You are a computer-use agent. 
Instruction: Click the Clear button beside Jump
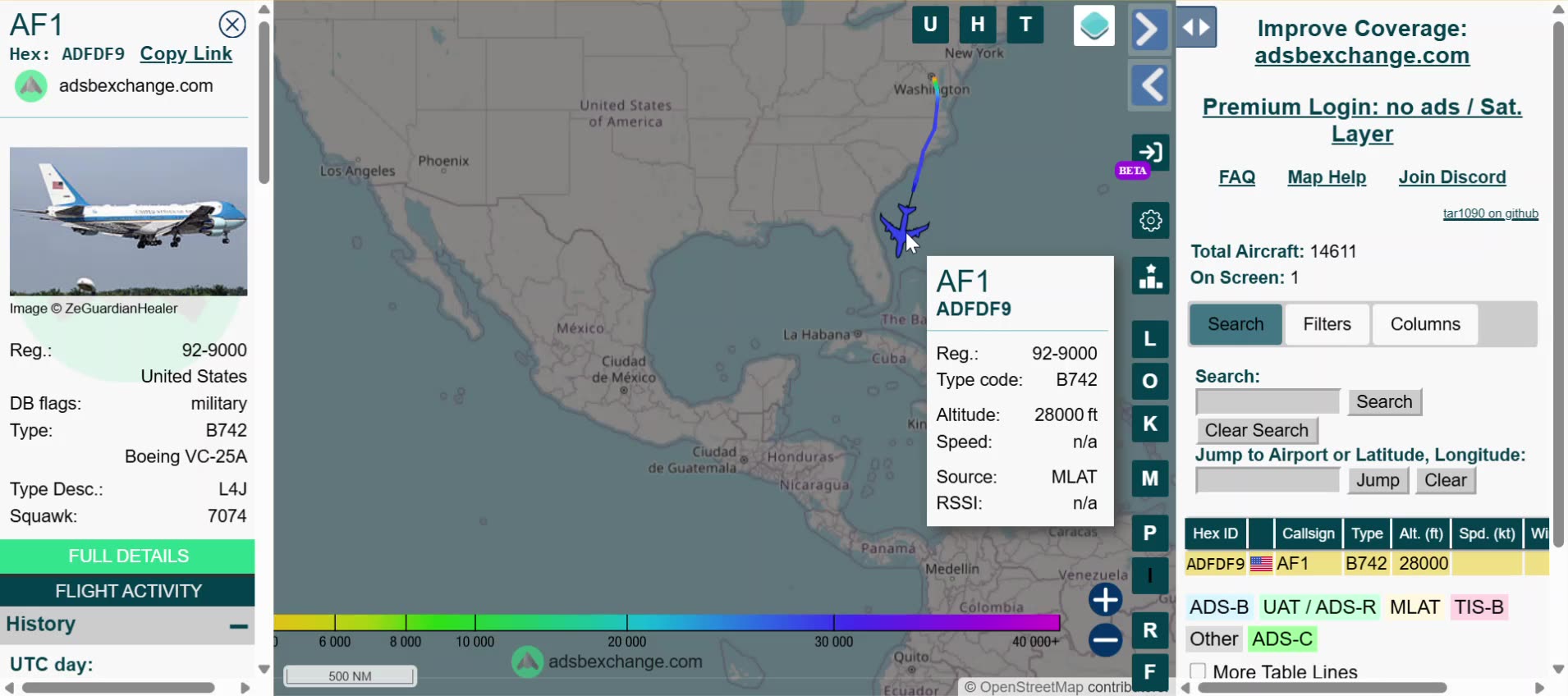point(1446,481)
